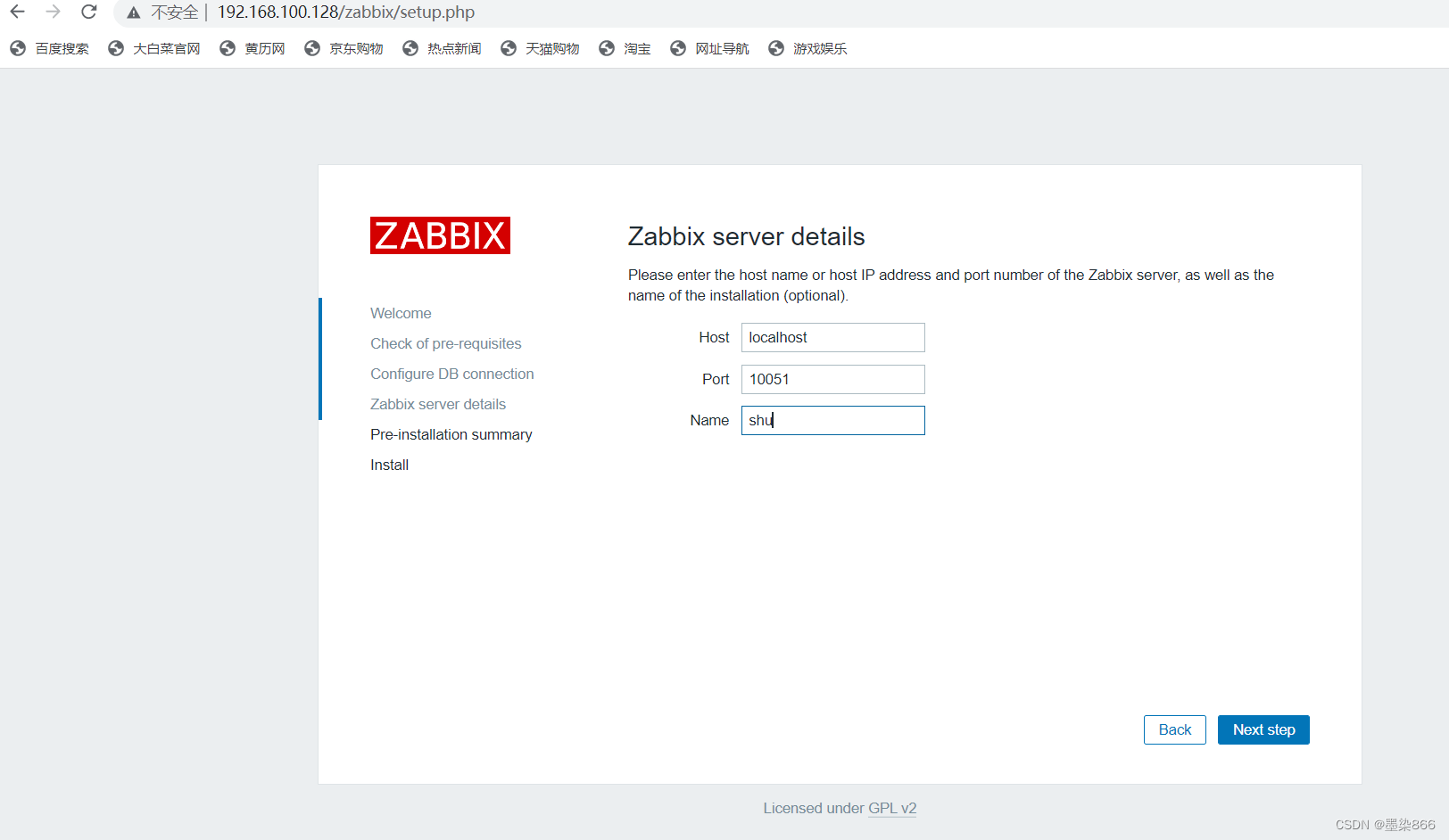The height and width of the screenshot is (840, 1449).
Task: Click the browser back arrow
Action: coord(18,12)
